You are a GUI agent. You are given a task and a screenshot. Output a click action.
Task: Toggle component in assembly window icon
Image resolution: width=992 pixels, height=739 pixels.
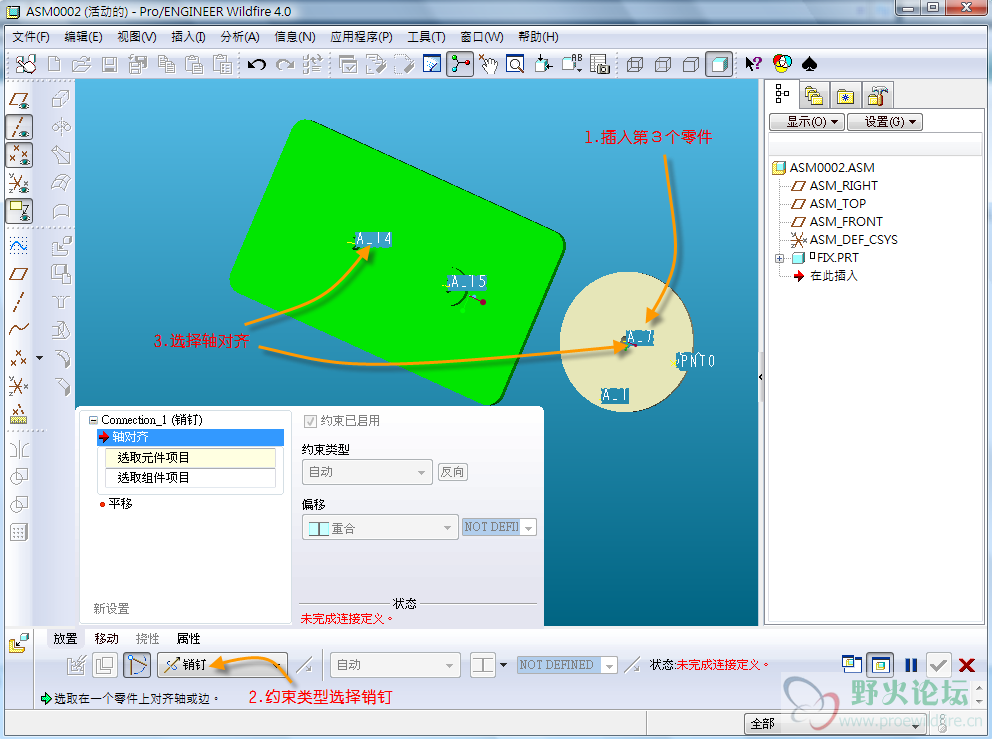(x=880, y=665)
